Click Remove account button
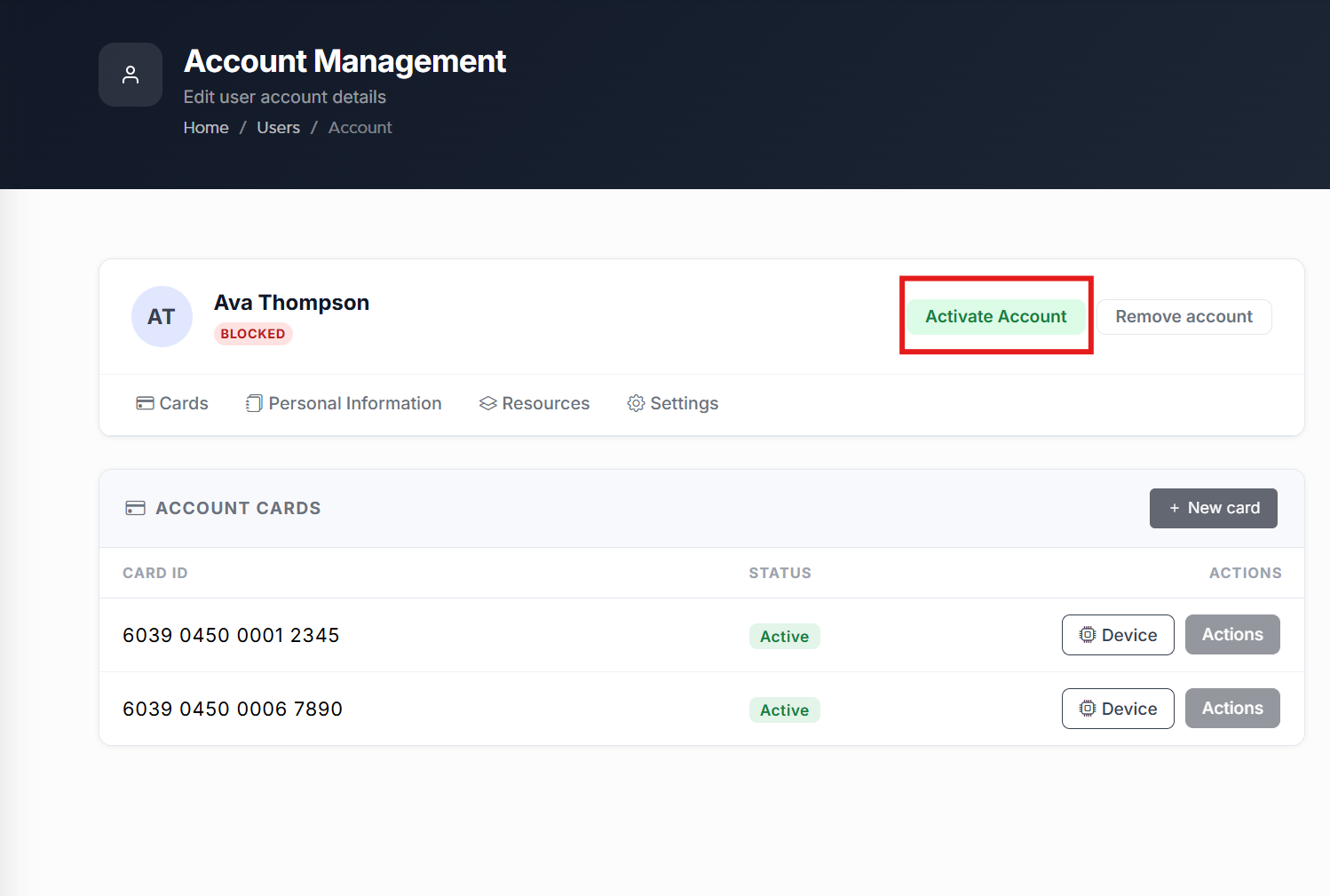The image size is (1330, 896). point(1184,316)
